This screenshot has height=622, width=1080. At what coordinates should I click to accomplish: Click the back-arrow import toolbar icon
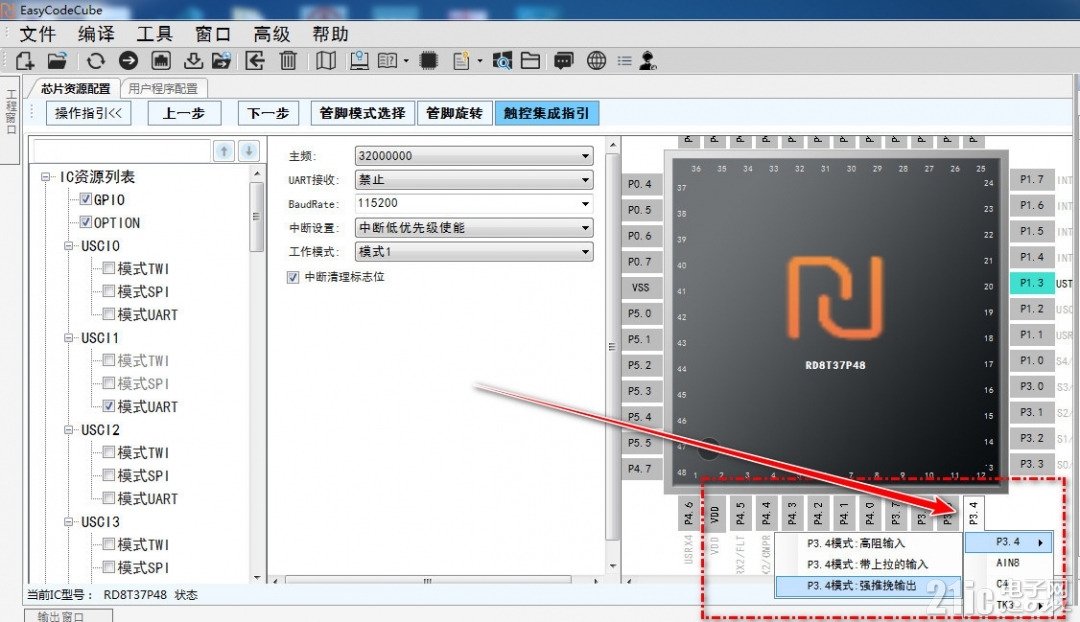click(x=255, y=61)
